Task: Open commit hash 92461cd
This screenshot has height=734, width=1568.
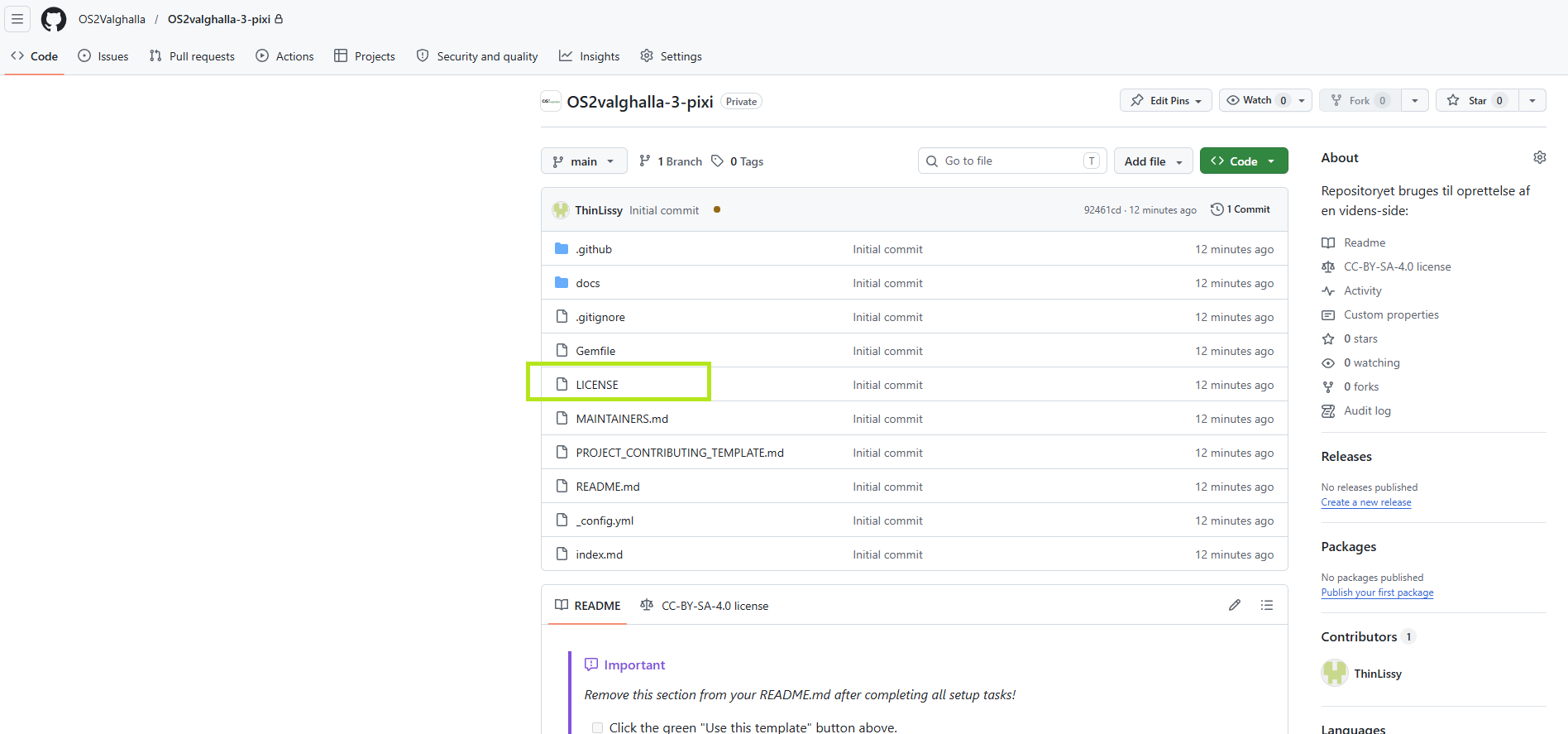Action: click(1102, 210)
